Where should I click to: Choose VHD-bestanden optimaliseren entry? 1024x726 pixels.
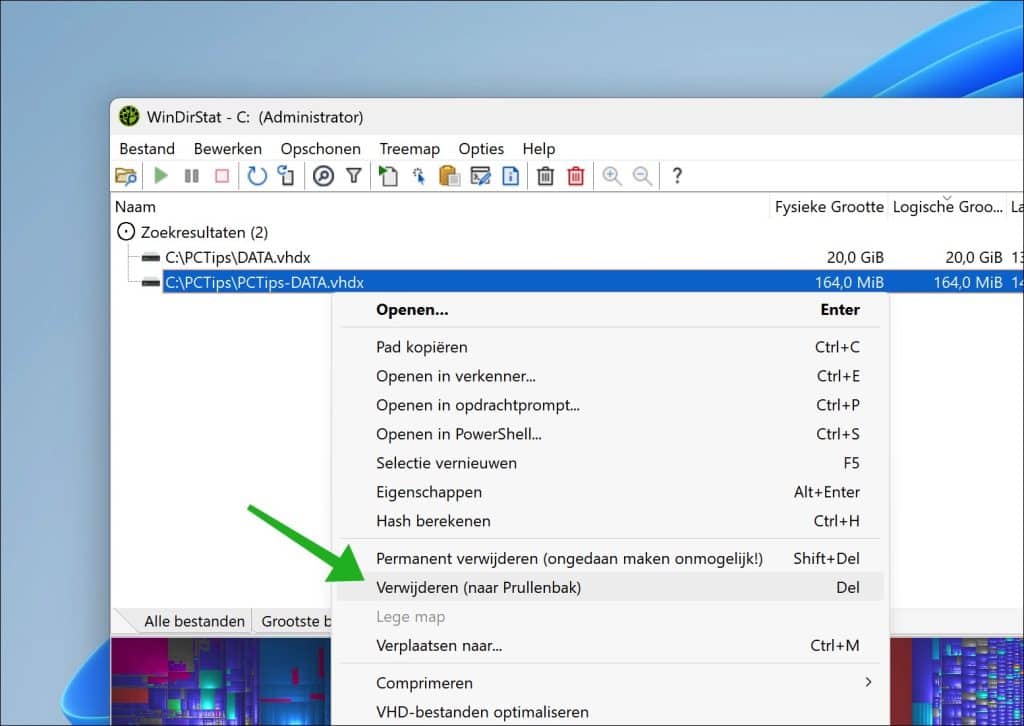[610, 712]
